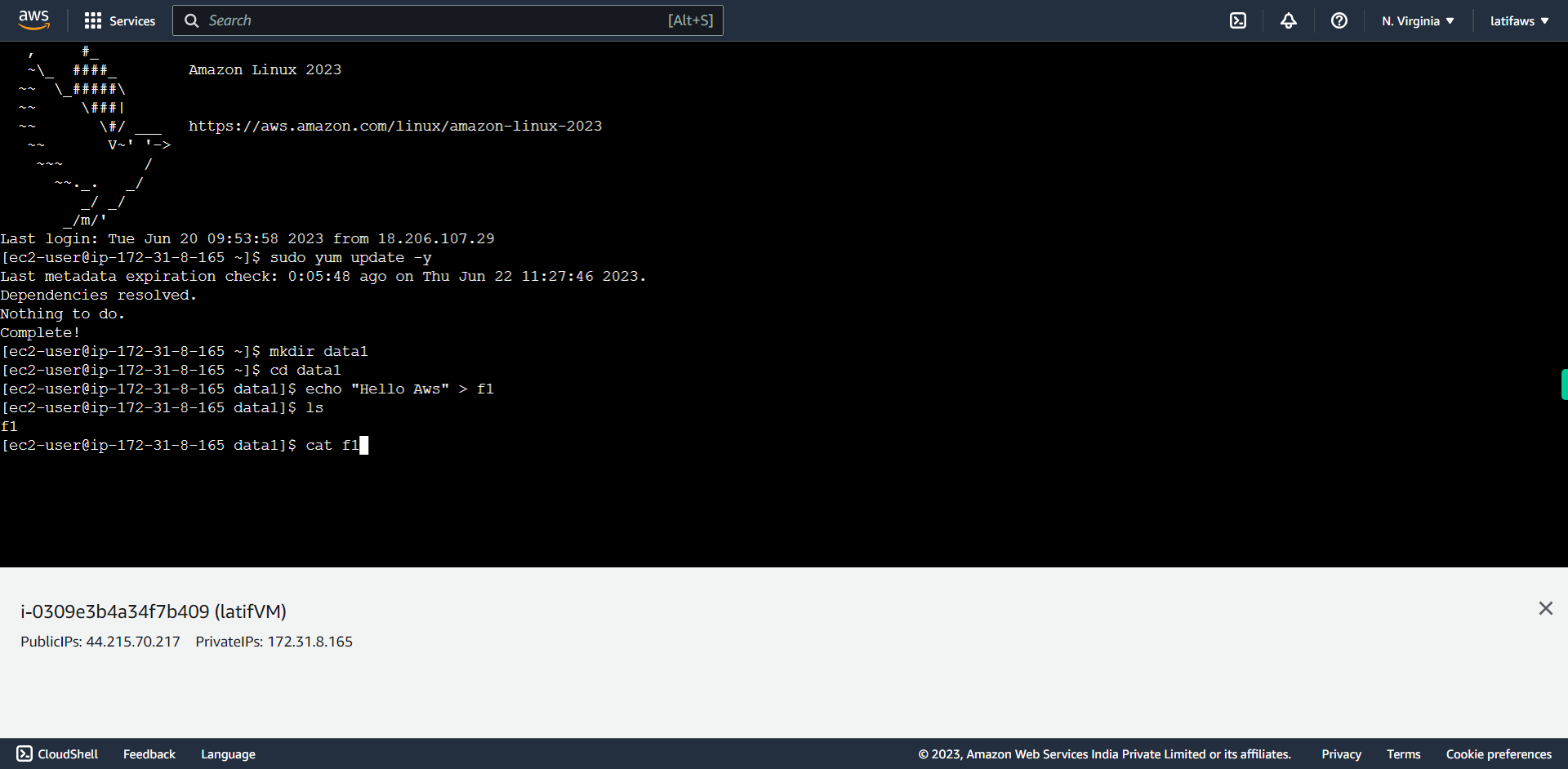The width and height of the screenshot is (1568, 769).
Task: Click the 'cd data1' command line
Action: [171, 370]
